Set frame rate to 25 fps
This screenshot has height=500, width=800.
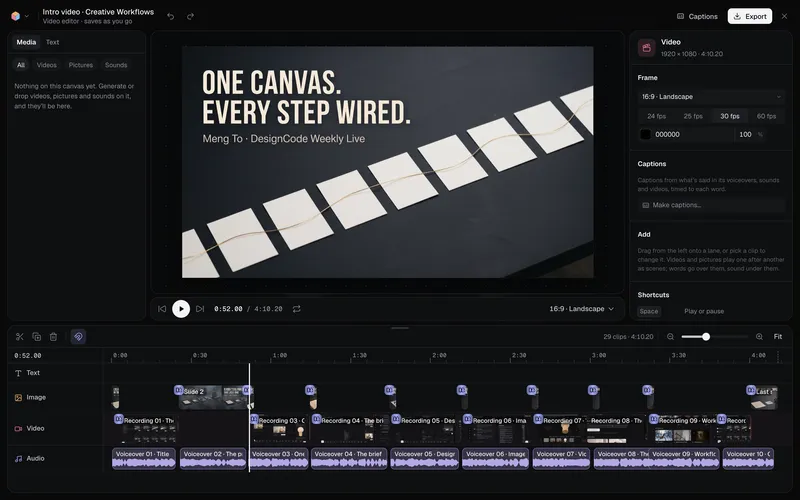click(693, 116)
